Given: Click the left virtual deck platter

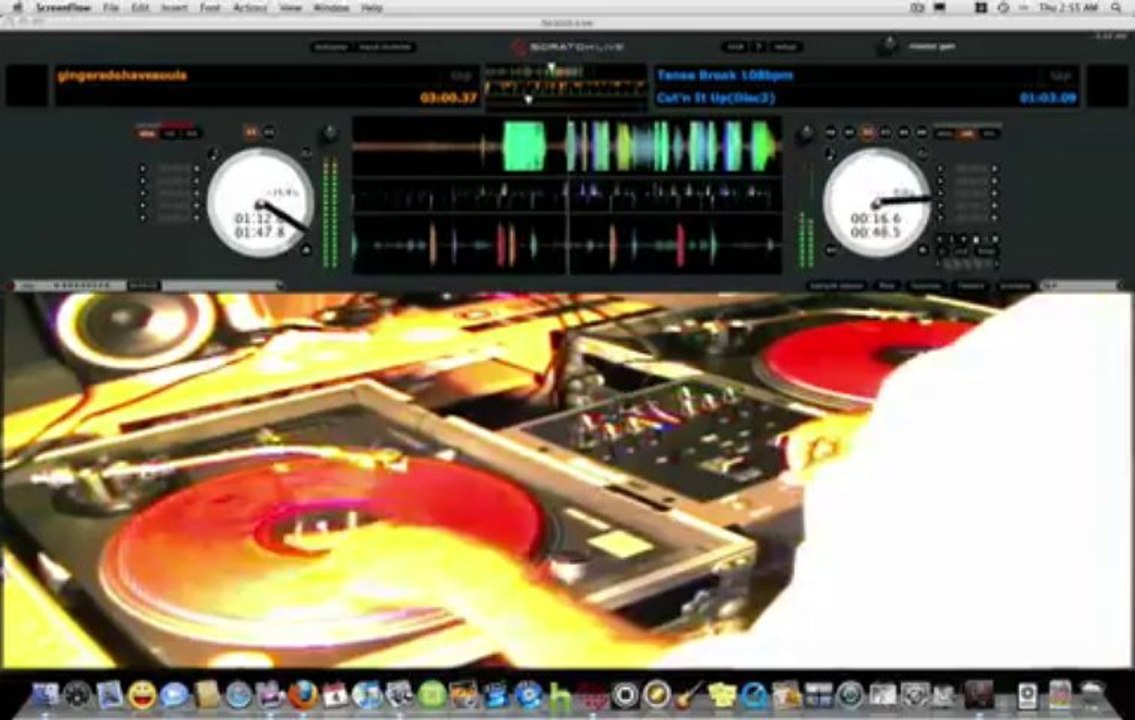Looking at the screenshot, I should coord(261,203).
